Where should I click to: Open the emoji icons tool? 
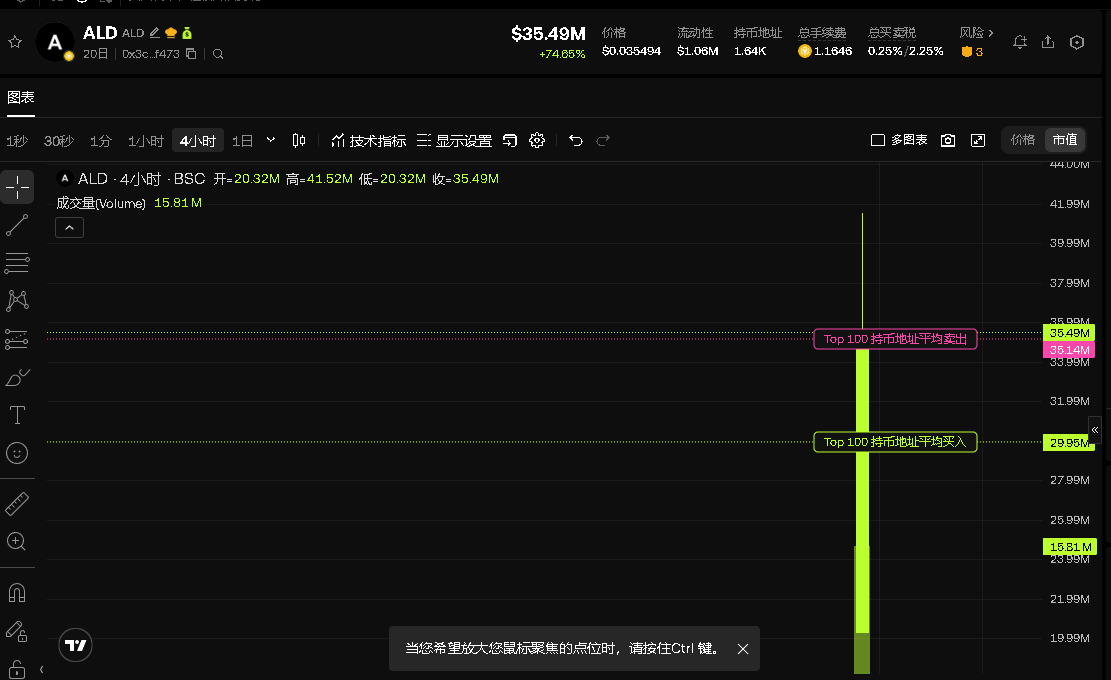(x=17, y=453)
